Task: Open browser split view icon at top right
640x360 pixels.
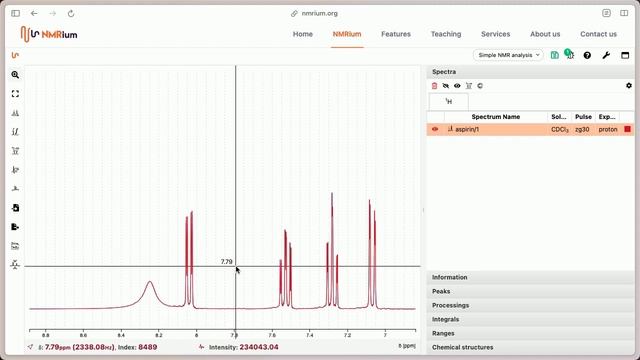Action: point(624,13)
